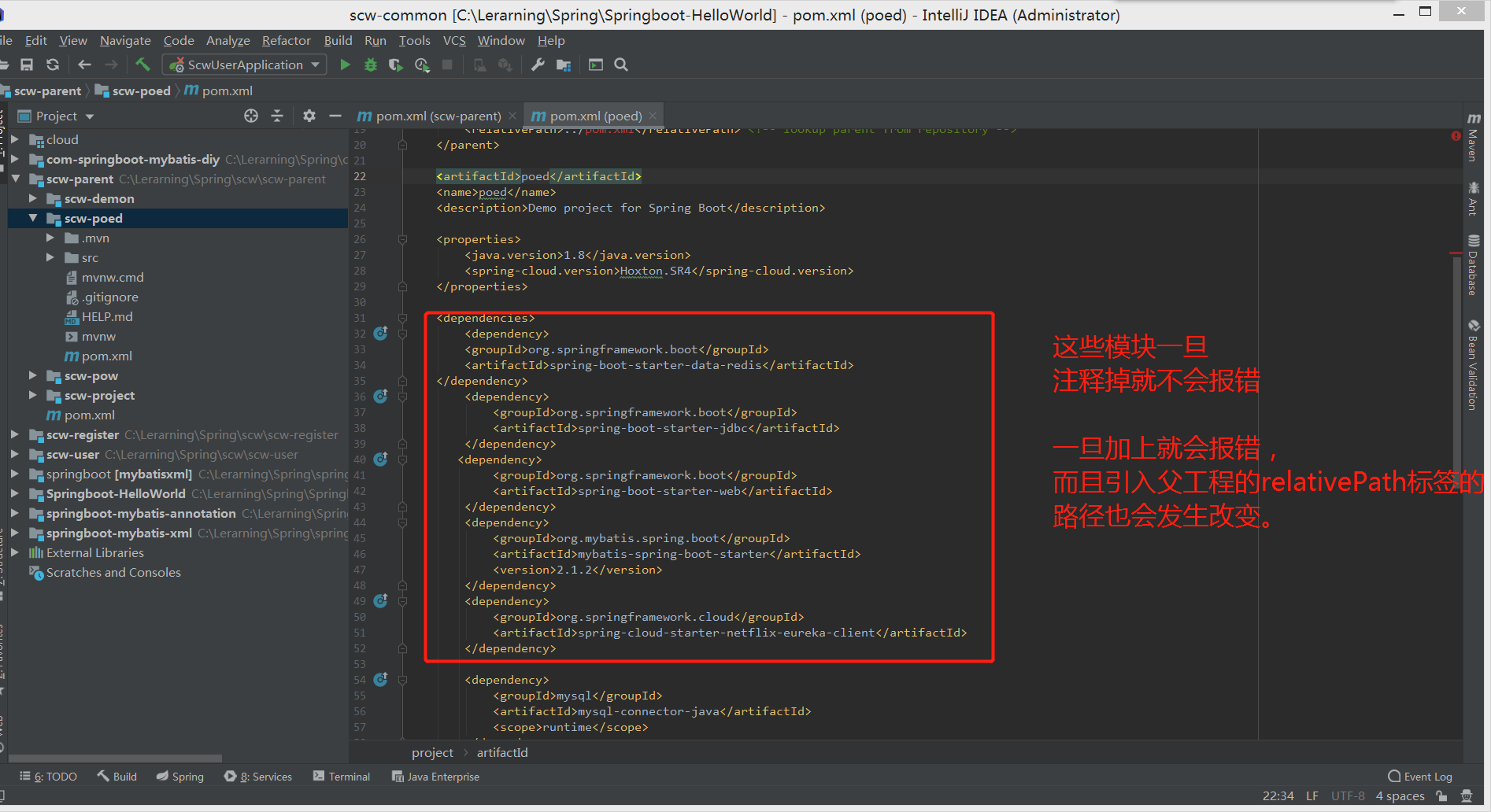The height and width of the screenshot is (812, 1491).
Task: Open Settings via the wrench icon
Action: [x=538, y=65]
